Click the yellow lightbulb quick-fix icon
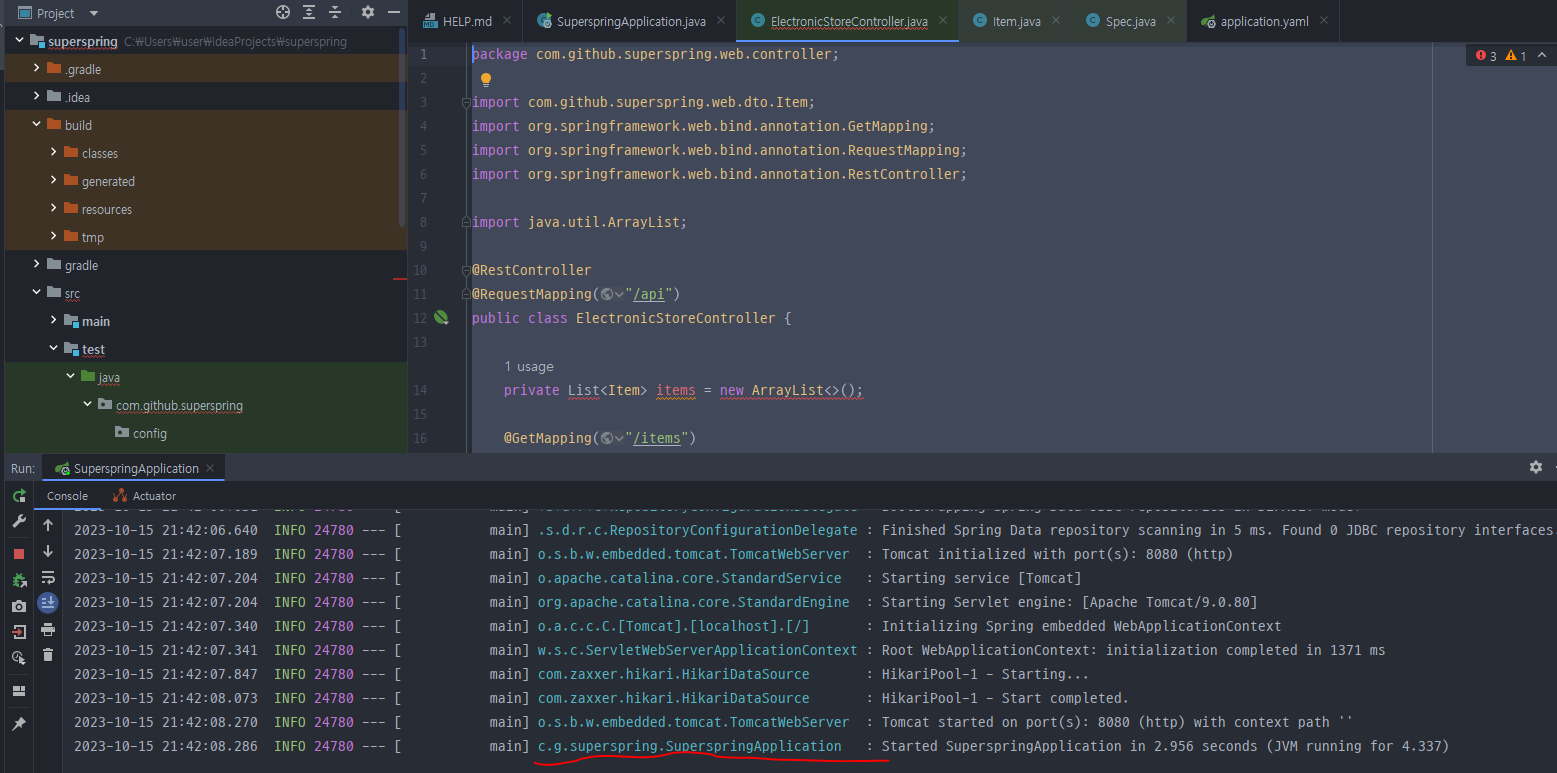1557x773 pixels. click(x=486, y=79)
